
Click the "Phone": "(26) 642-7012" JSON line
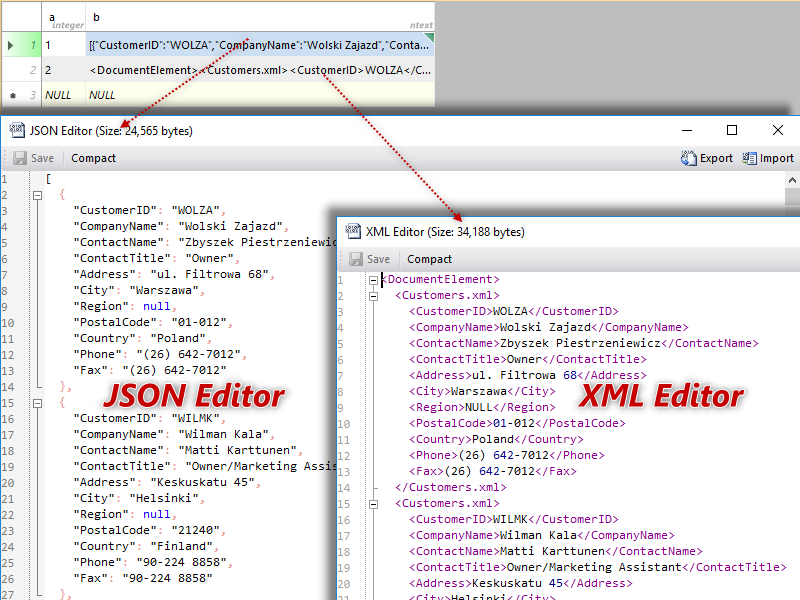tap(160, 354)
